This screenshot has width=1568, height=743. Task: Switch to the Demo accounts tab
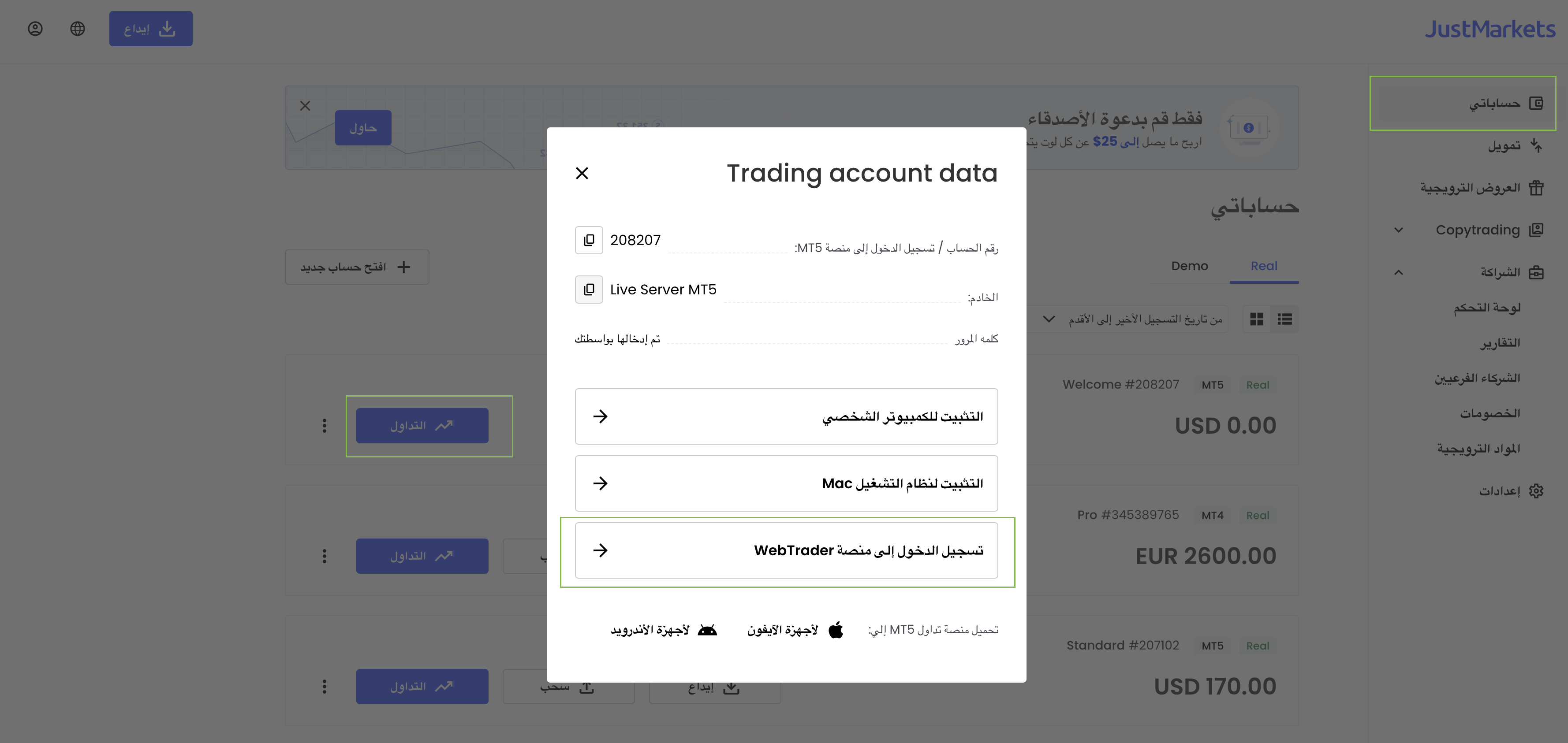pos(1189,266)
